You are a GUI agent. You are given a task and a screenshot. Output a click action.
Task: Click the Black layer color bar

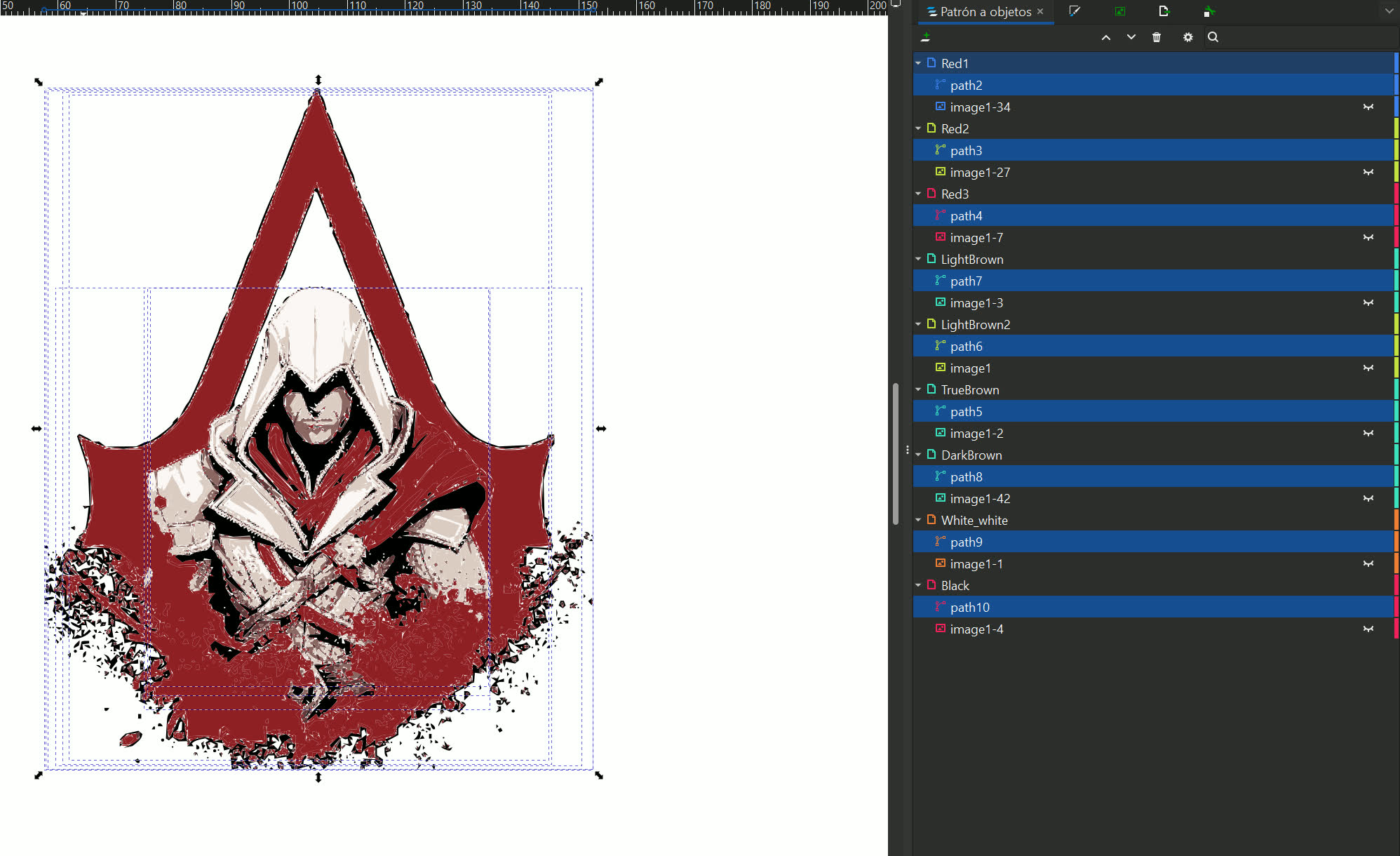tap(1396, 585)
